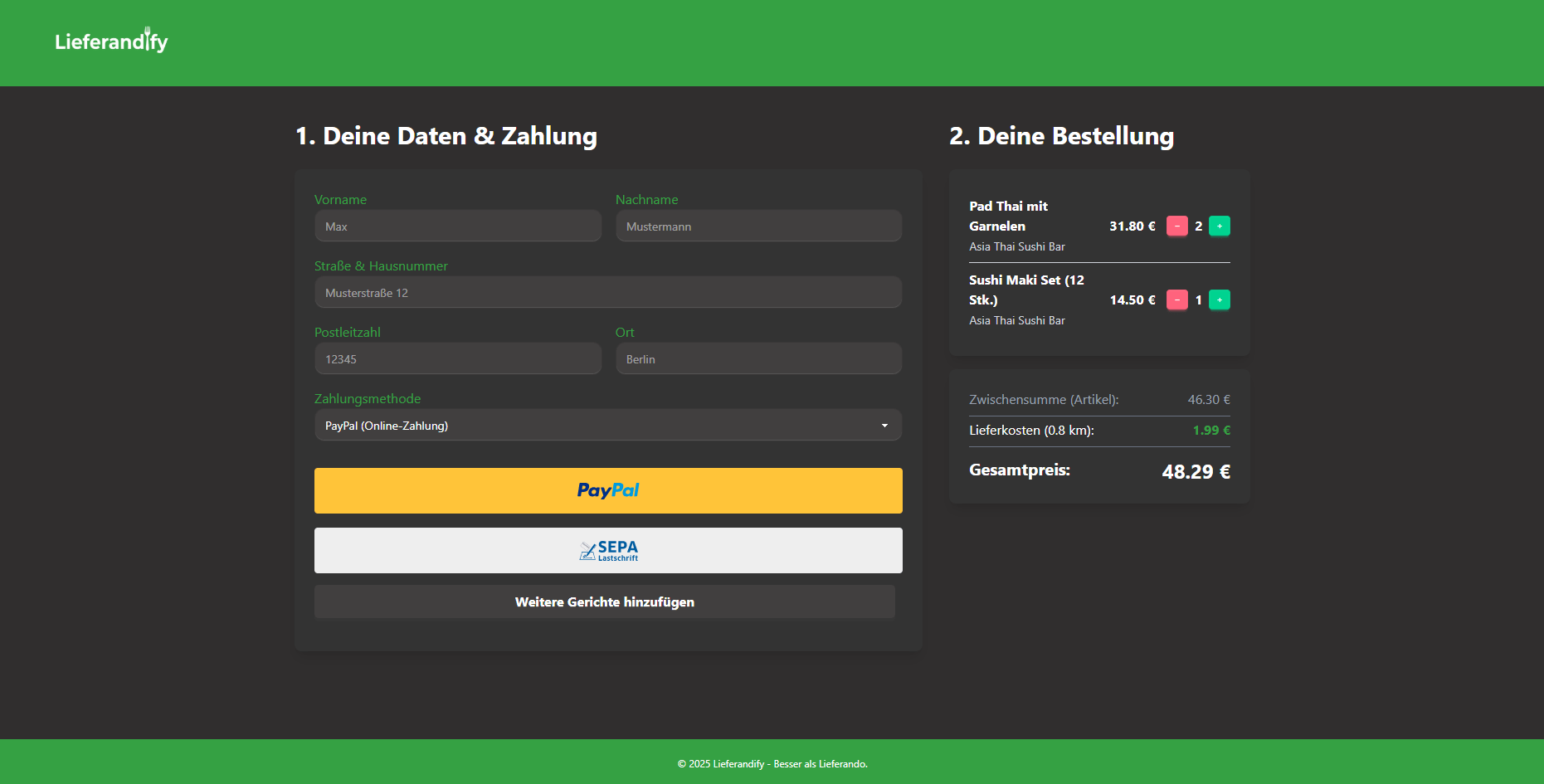The height and width of the screenshot is (784, 1544).
Task: Decrease Sushi Maki Set quantity
Action: point(1176,299)
